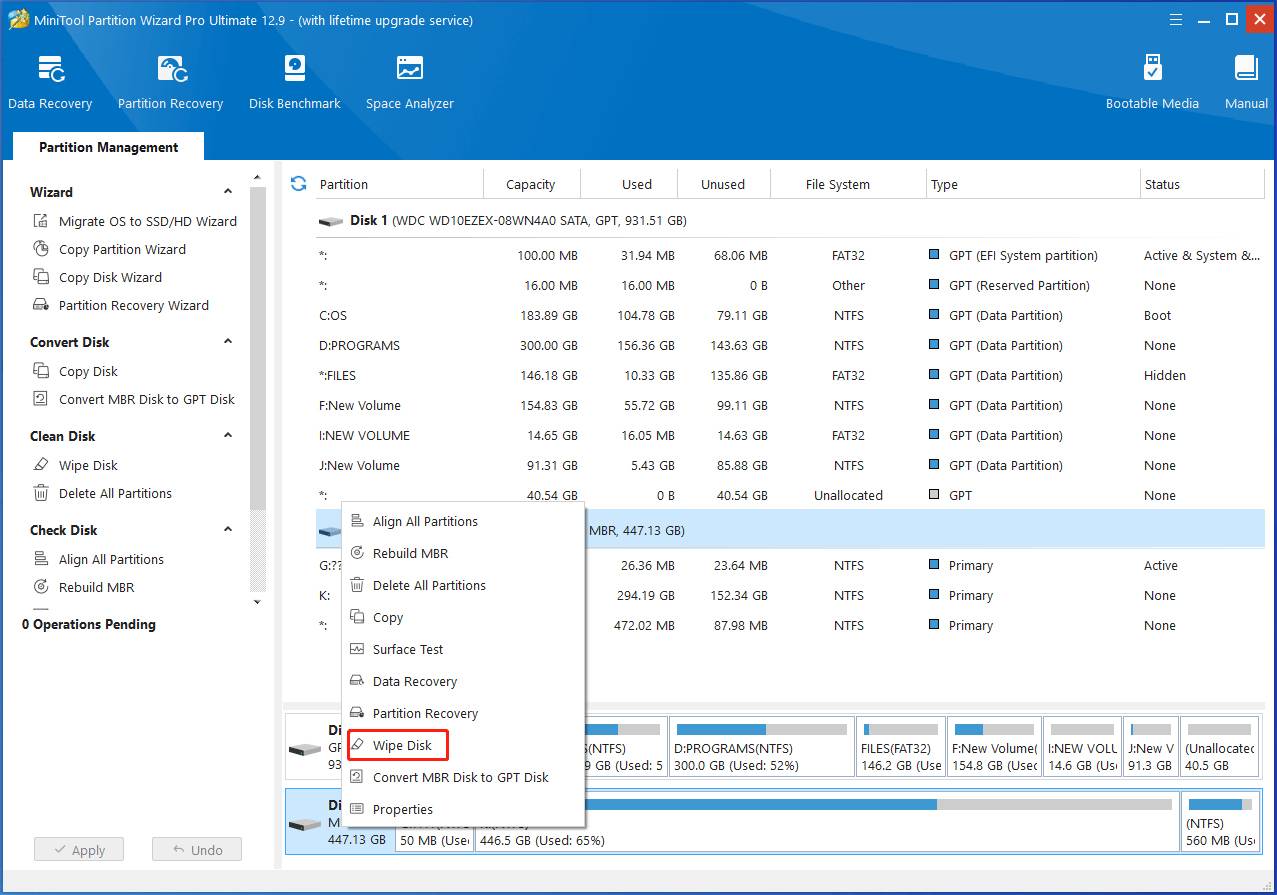Choose Align All Partitions from context menu
The width and height of the screenshot is (1277, 895).
[x=463, y=521]
